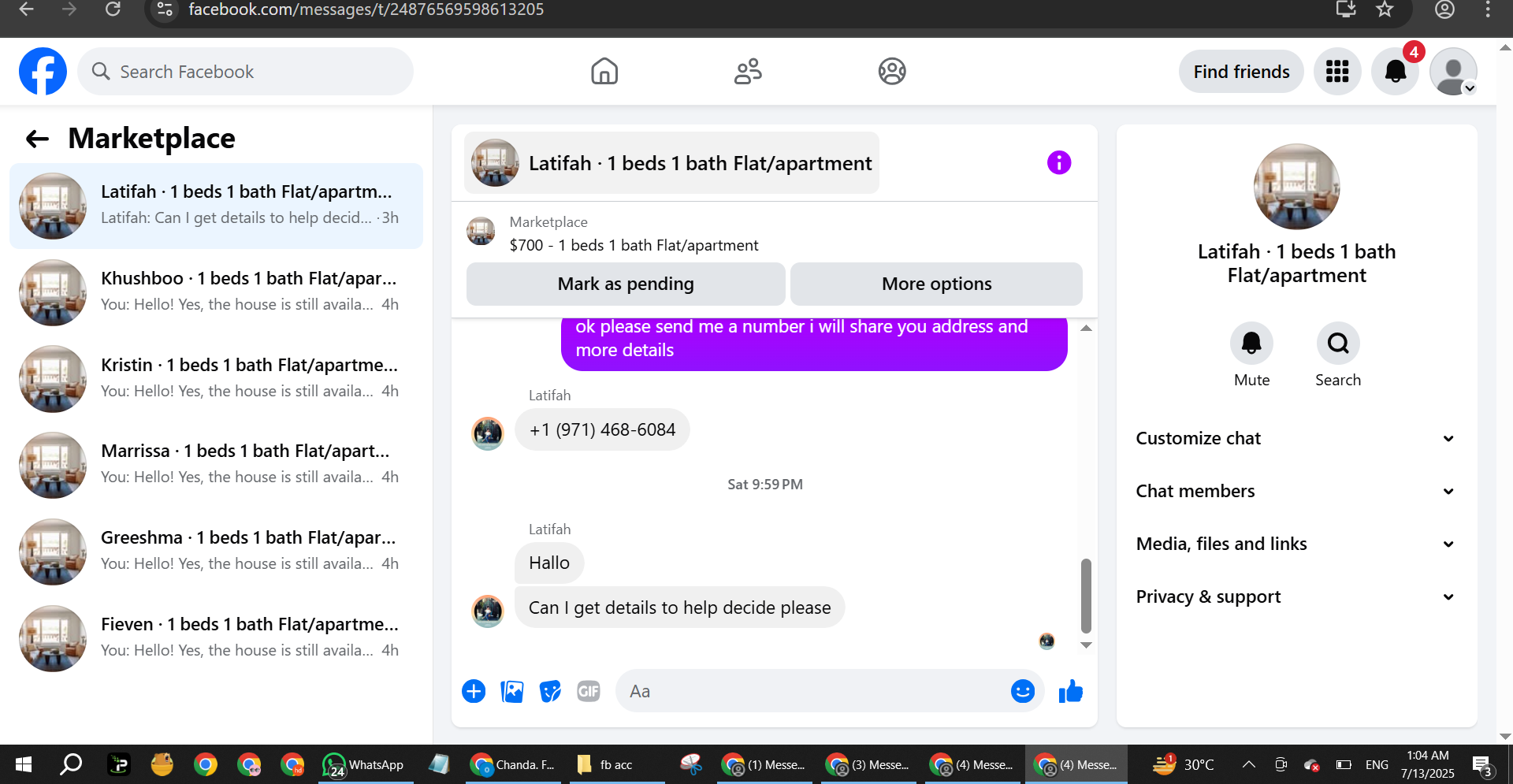Open account profile menu avatar
The height and width of the screenshot is (784, 1513).
pos(1453,72)
